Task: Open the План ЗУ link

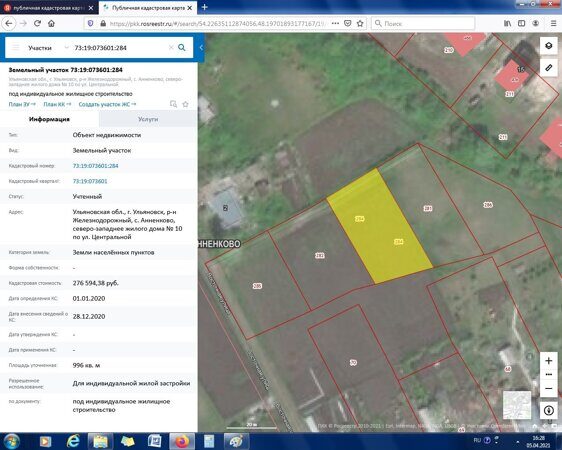Action: [x=22, y=104]
